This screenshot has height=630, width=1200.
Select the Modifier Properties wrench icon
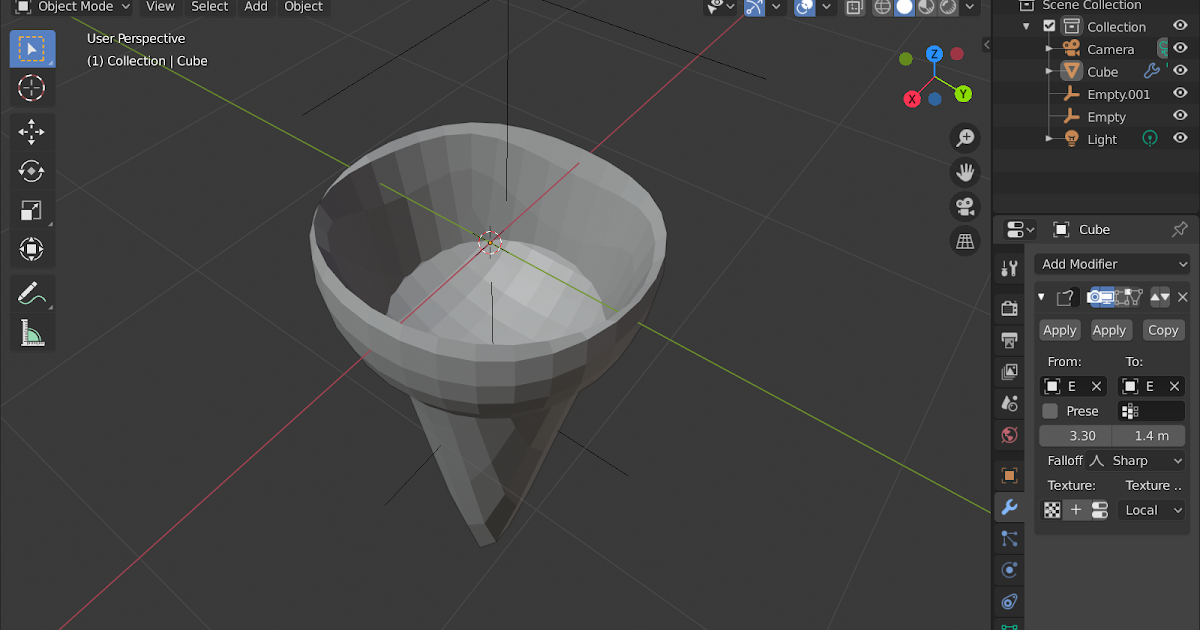point(1009,507)
